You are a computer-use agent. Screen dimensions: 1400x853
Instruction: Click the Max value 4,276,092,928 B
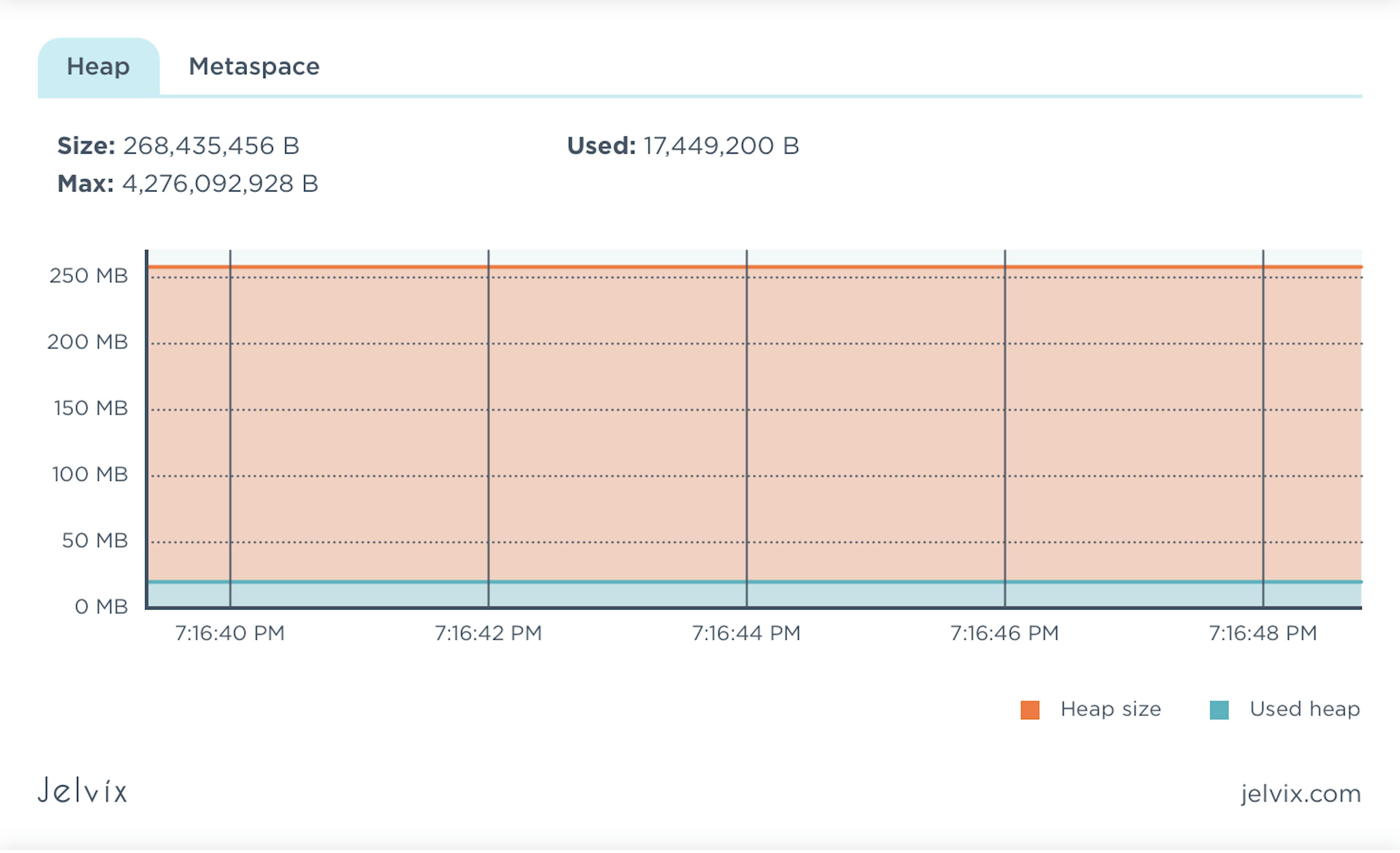220,184
